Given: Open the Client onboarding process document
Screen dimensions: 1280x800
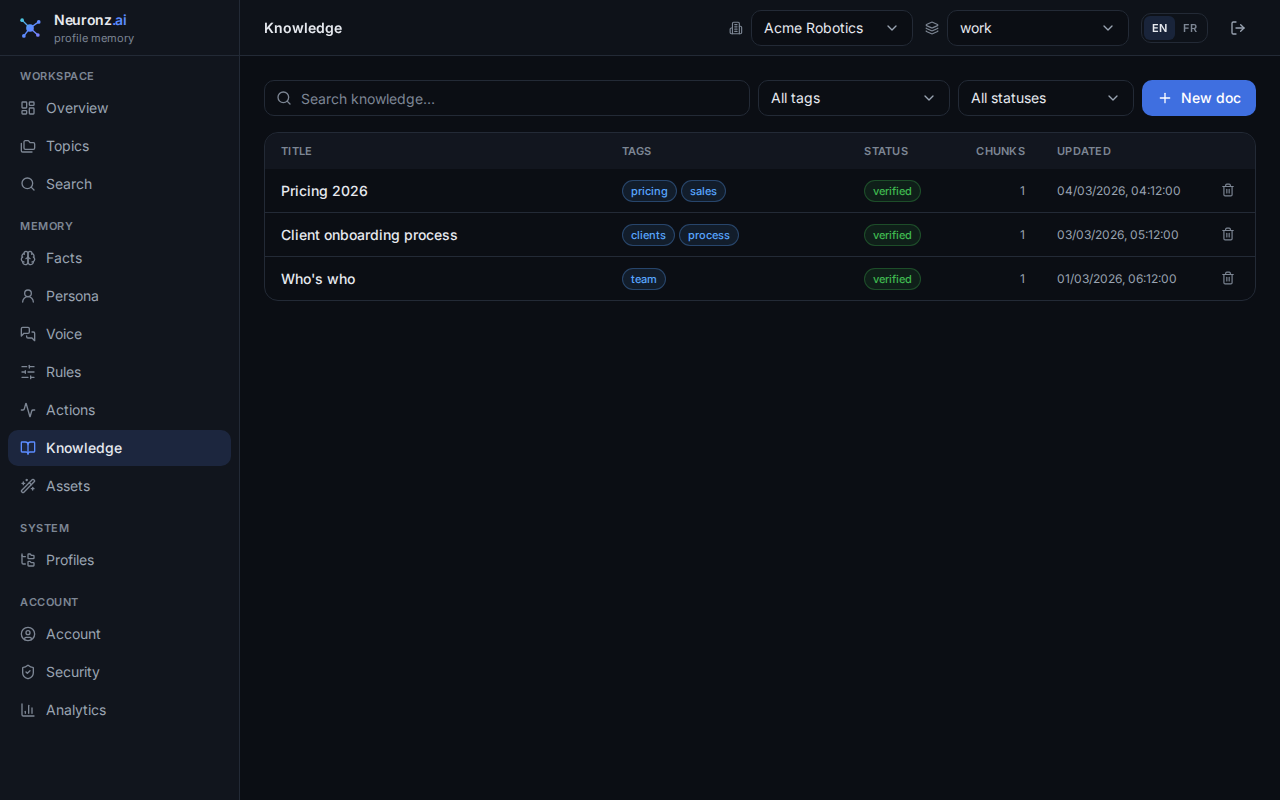Looking at the screenshot, I should pyautogui.click(x=369, y=235).
